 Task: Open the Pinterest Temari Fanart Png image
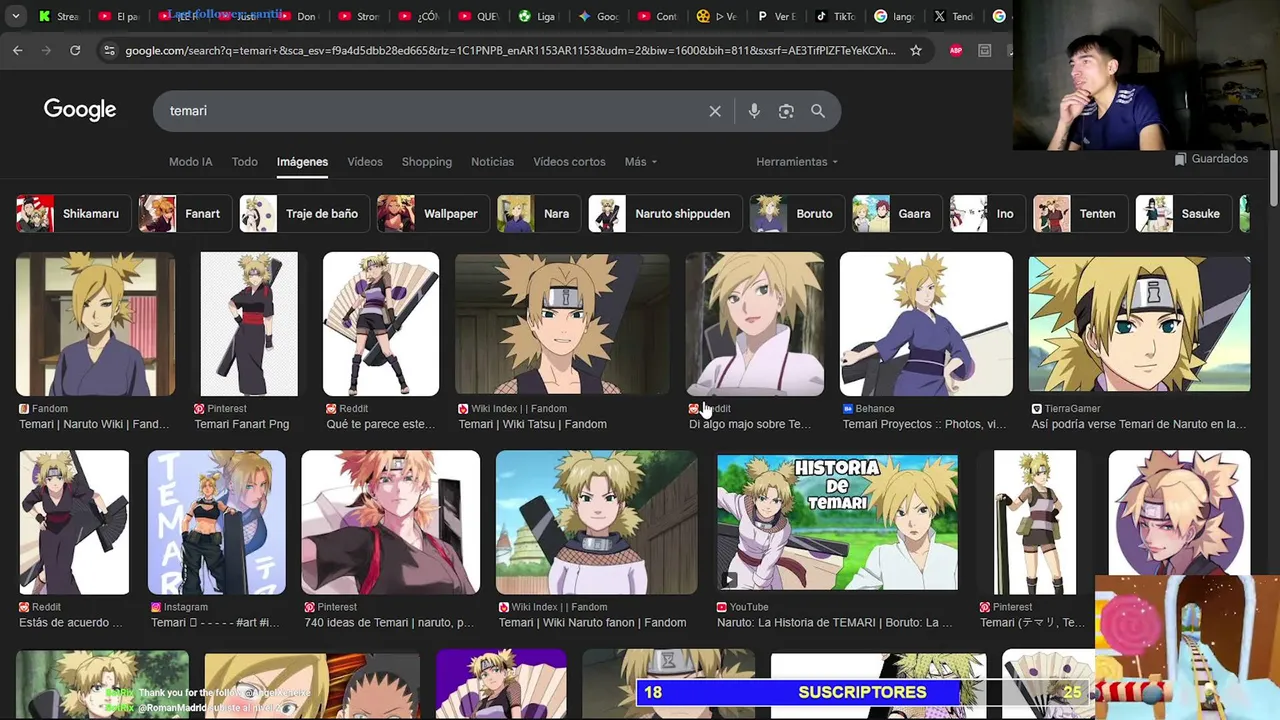(249, 324)
